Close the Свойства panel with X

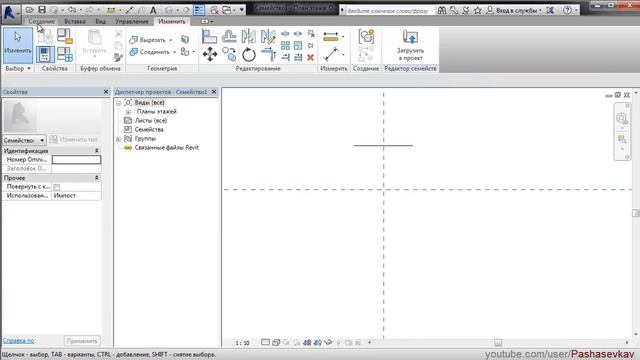106,92
